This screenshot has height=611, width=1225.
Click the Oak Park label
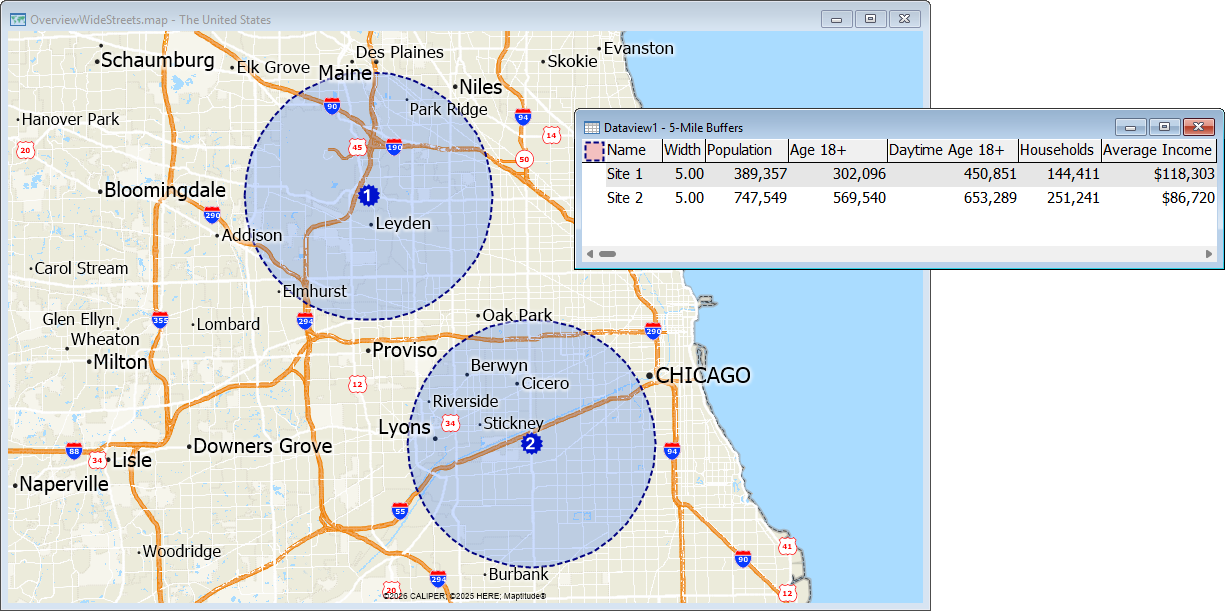[519, 315]
